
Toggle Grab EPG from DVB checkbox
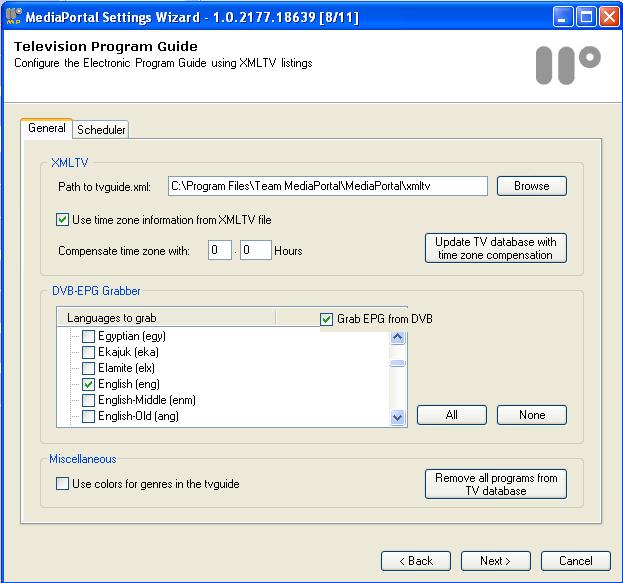tap(326, 319)
